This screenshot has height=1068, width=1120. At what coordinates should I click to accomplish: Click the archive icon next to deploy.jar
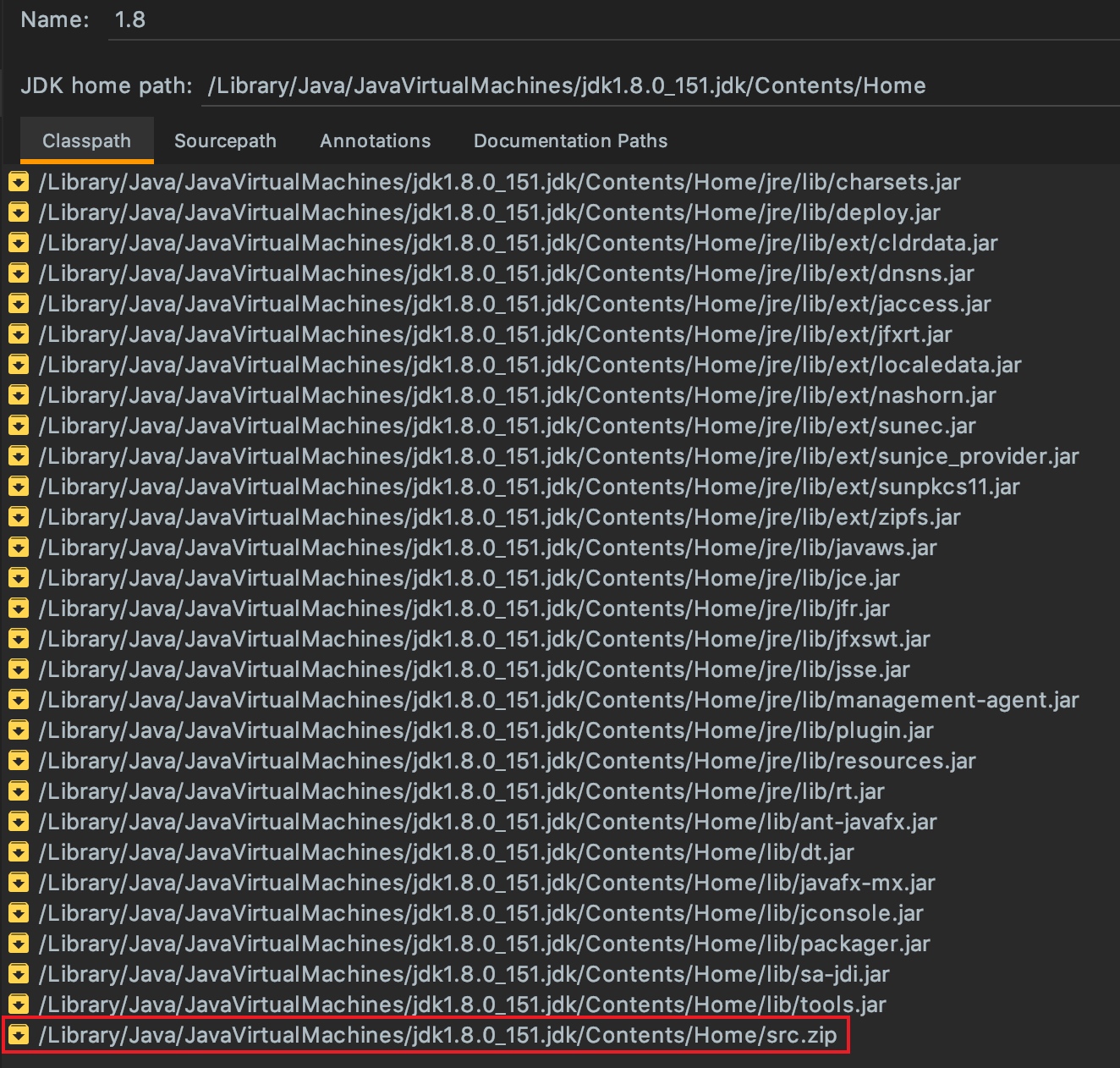18,212
